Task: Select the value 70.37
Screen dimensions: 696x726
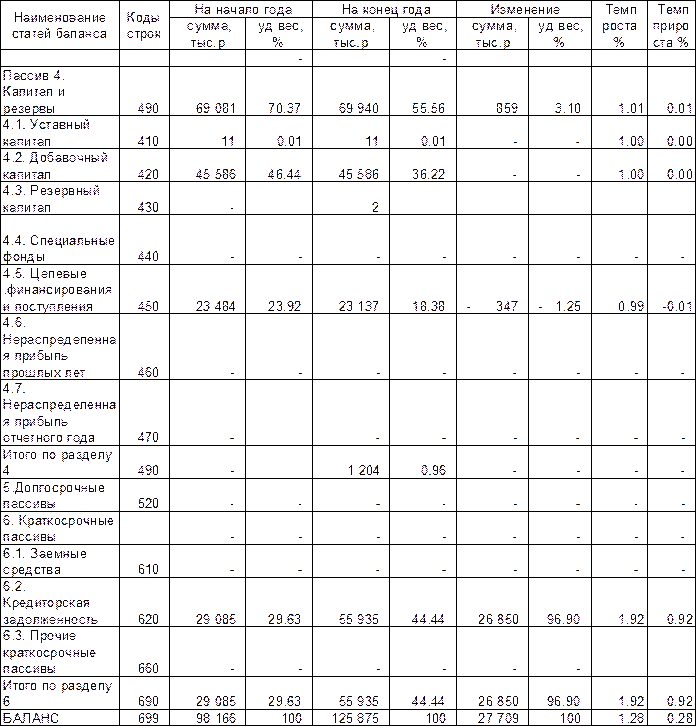Action: click(284, 108)
